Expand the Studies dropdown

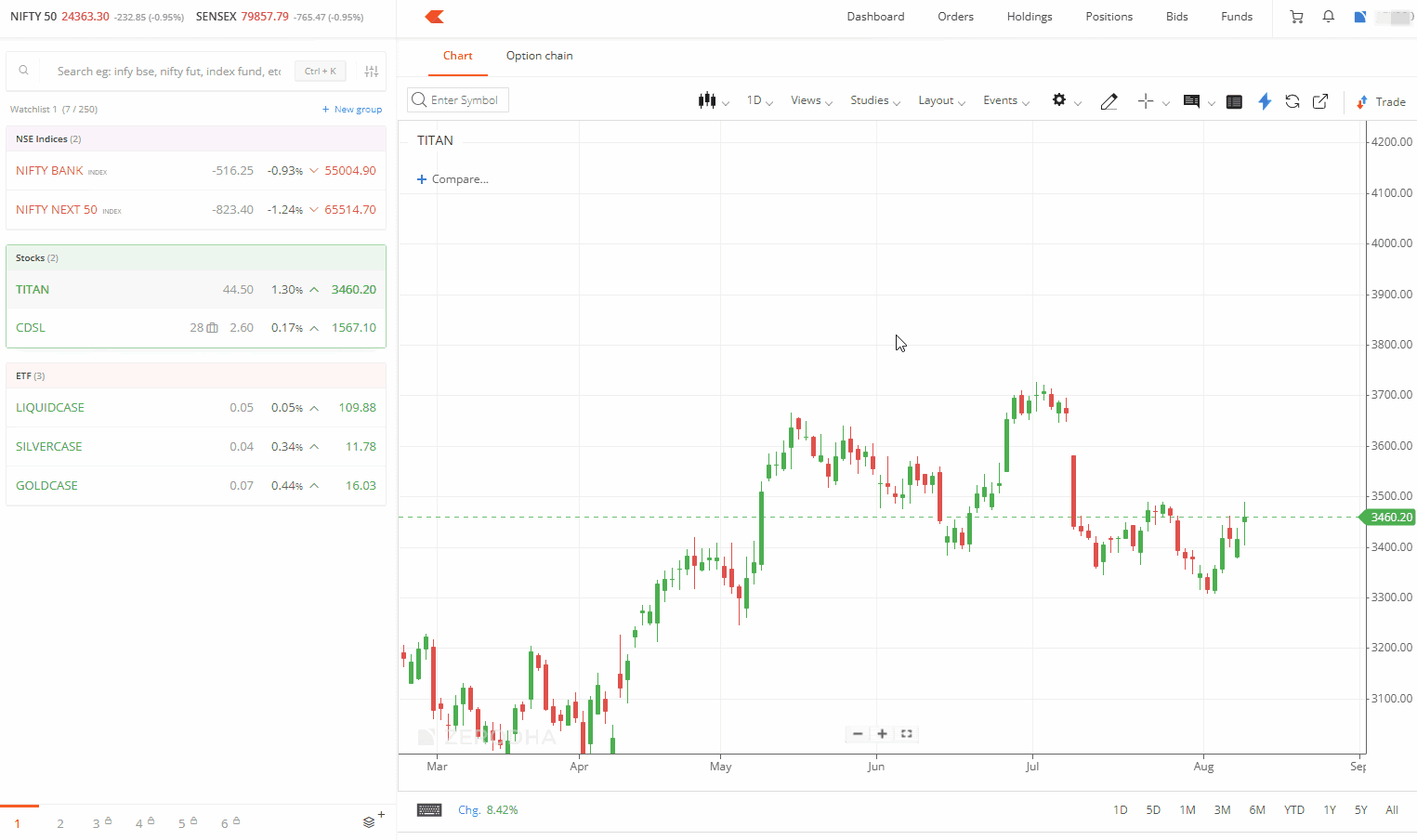[874, 100]
